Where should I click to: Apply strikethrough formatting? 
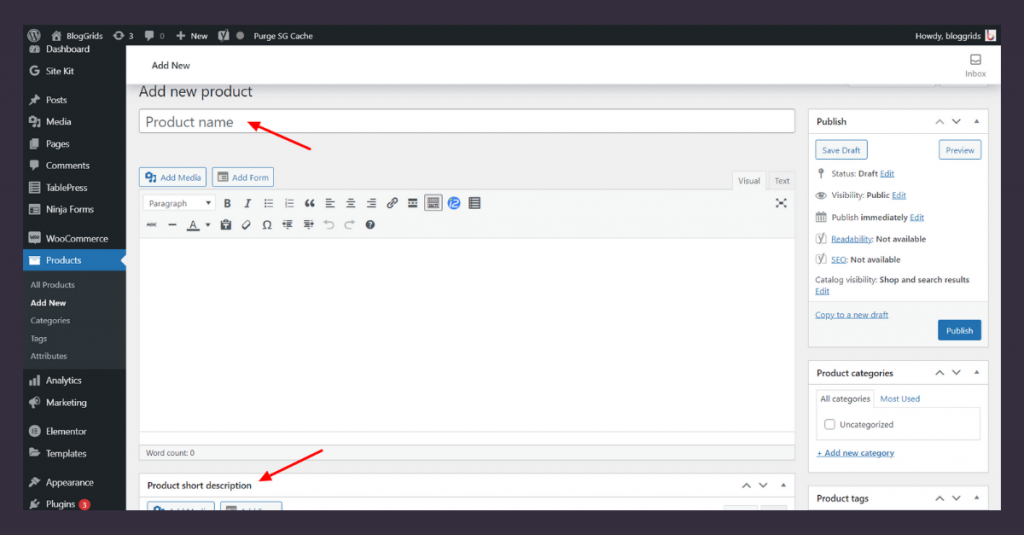(x=152, y=225)
